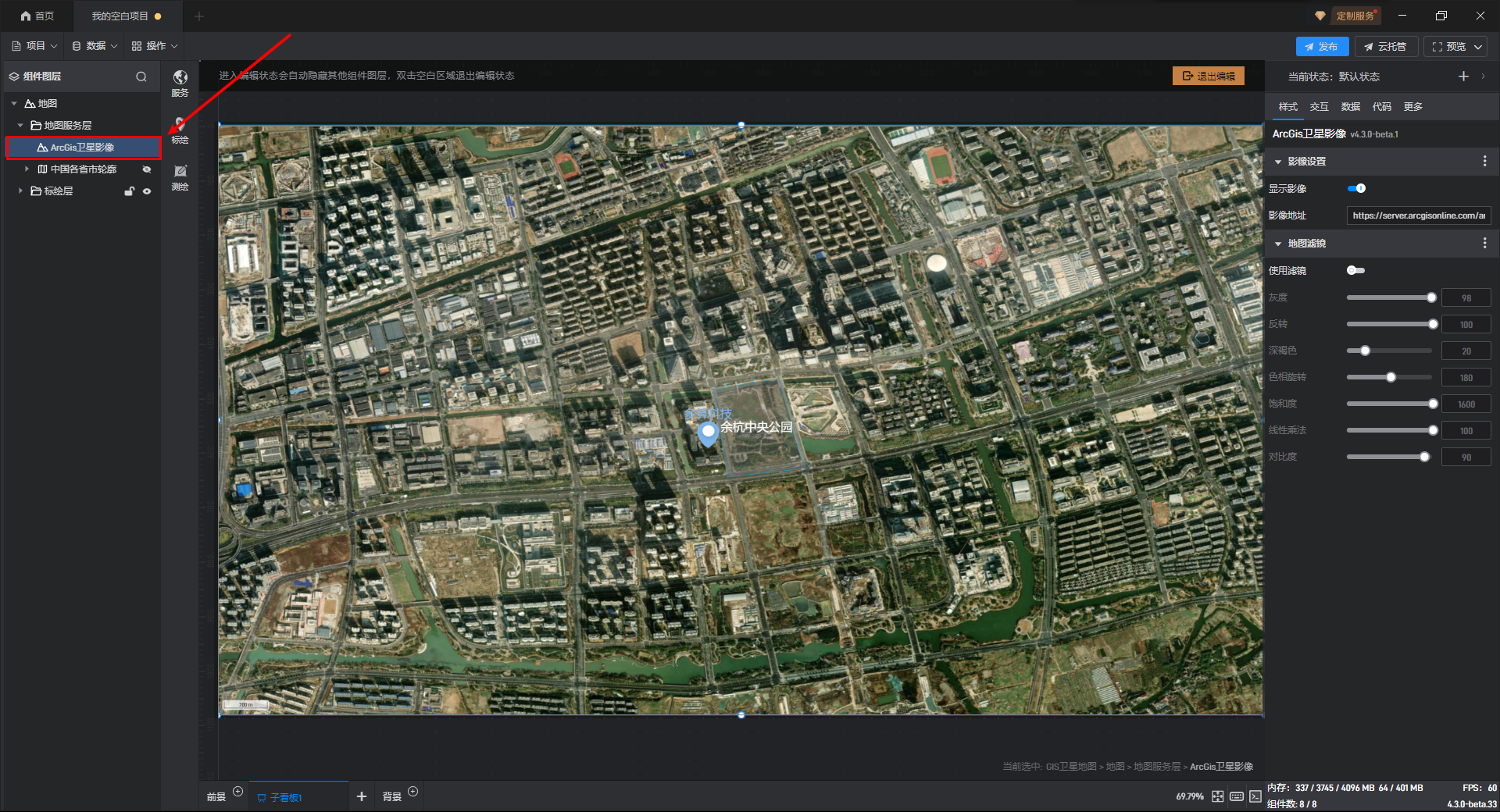The image size is (1500, 812).
Task: Click the 影像地址 URL input field
Action: (1419, 215)
